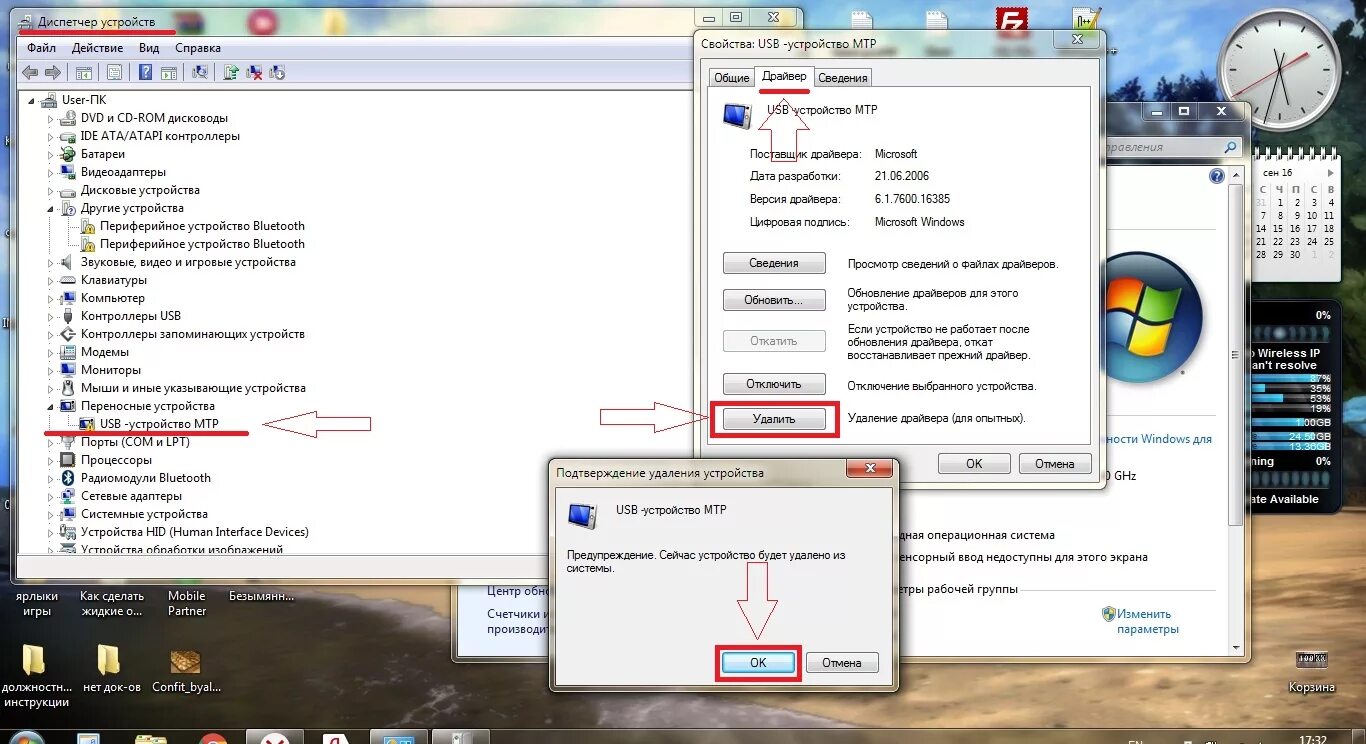Open the Файл menu
Viewport: 1366px width, 744px height.
pos(41,48)
